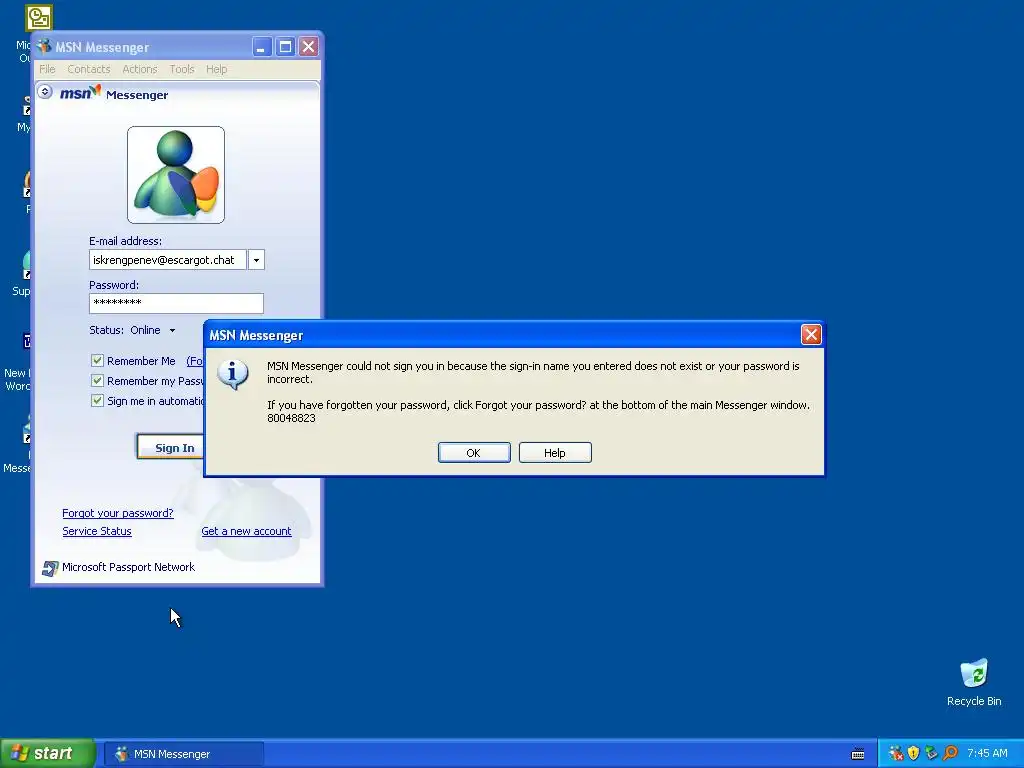Toggle the Remember Me checkbox
The image size is (1024, 768).
click(x=97, y=360)
